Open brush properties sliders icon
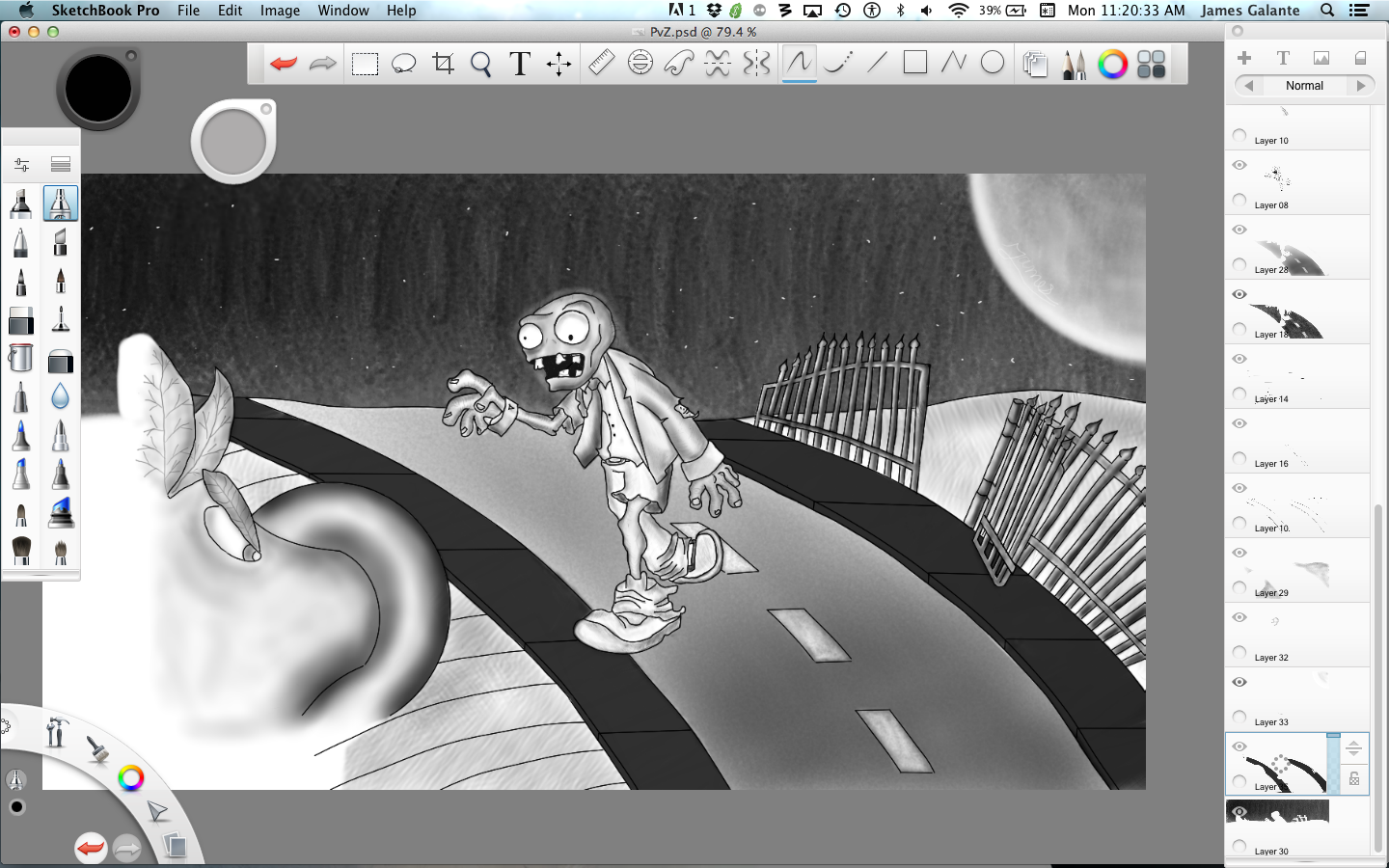This screenshot has height=868, width=1389. (x=21, y=165)
